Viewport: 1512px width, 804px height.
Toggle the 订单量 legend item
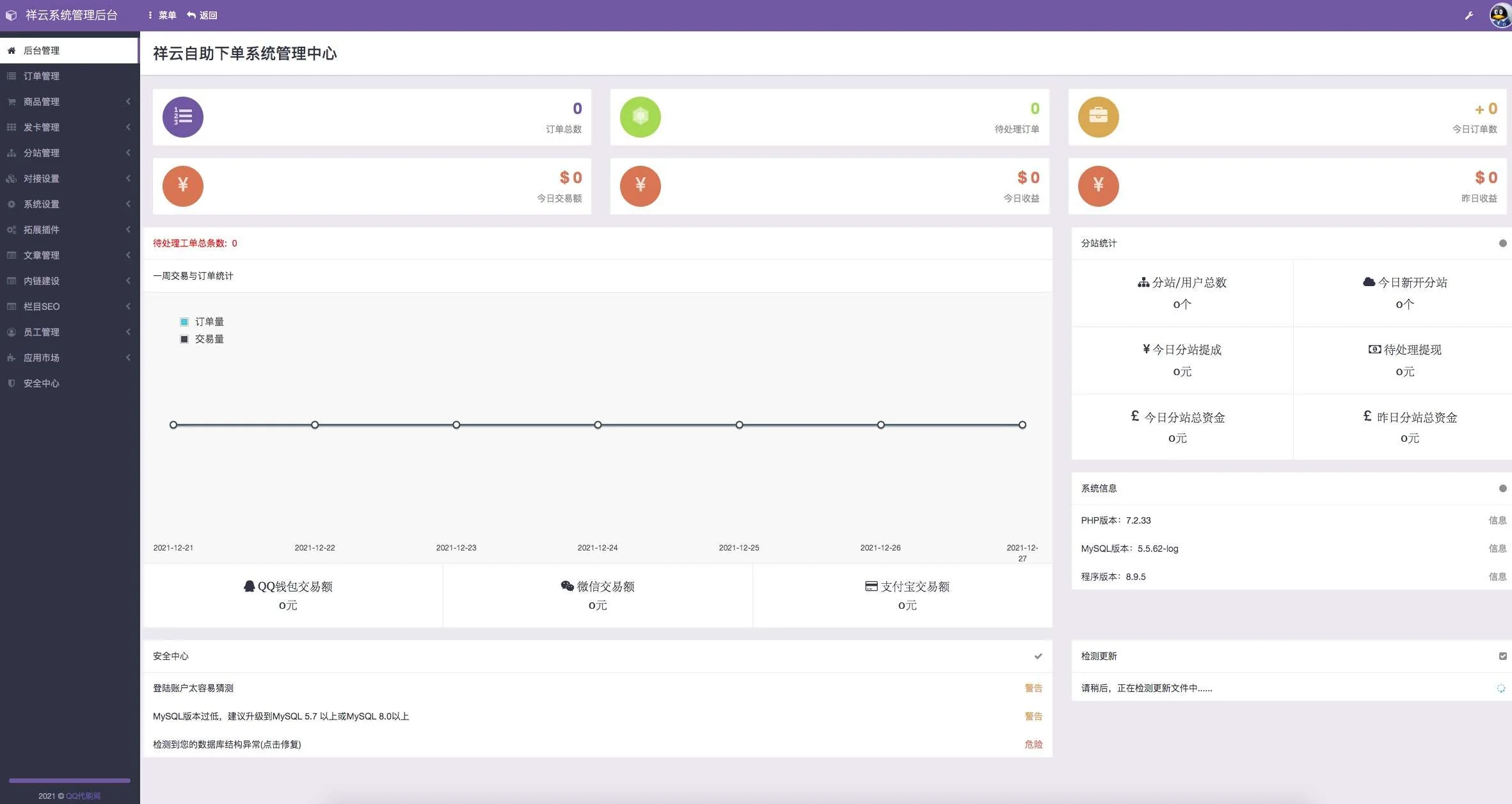202,321
